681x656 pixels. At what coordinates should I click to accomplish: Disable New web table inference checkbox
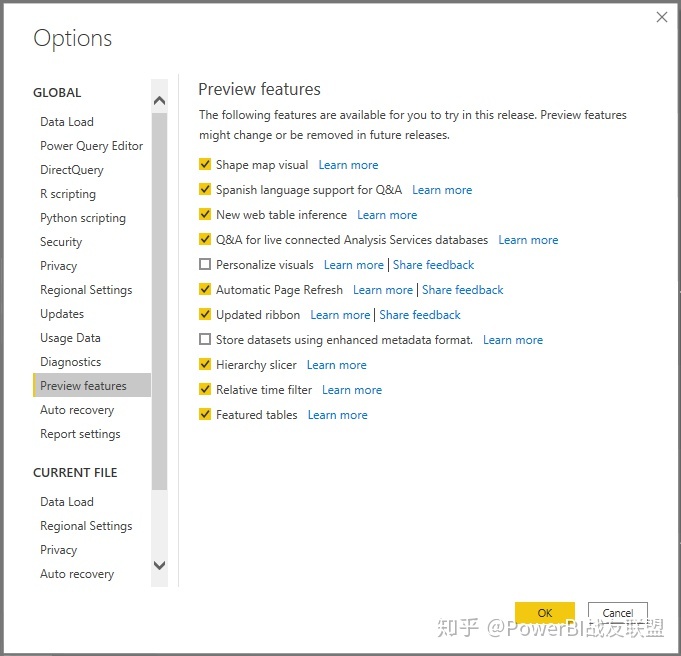pos(205,214)
